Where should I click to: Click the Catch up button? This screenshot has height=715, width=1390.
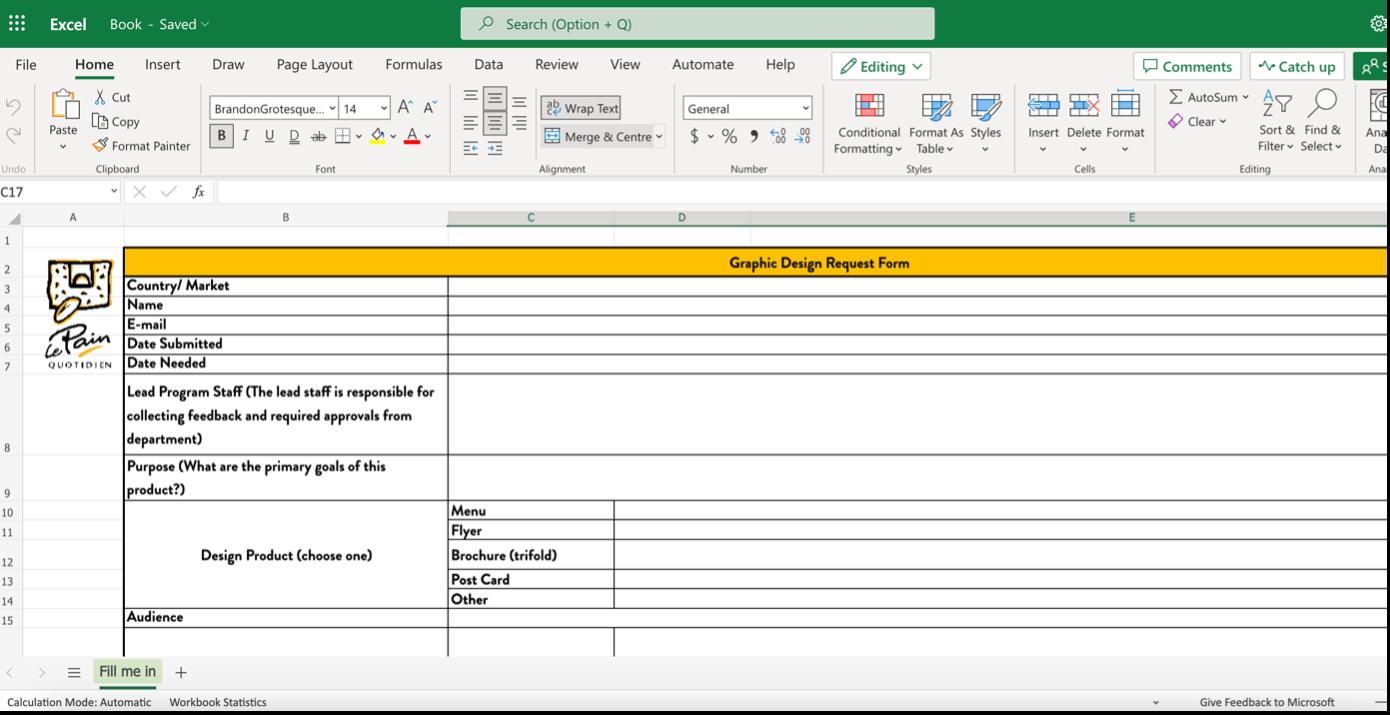pyautogui.click(x=1297, y=66)
